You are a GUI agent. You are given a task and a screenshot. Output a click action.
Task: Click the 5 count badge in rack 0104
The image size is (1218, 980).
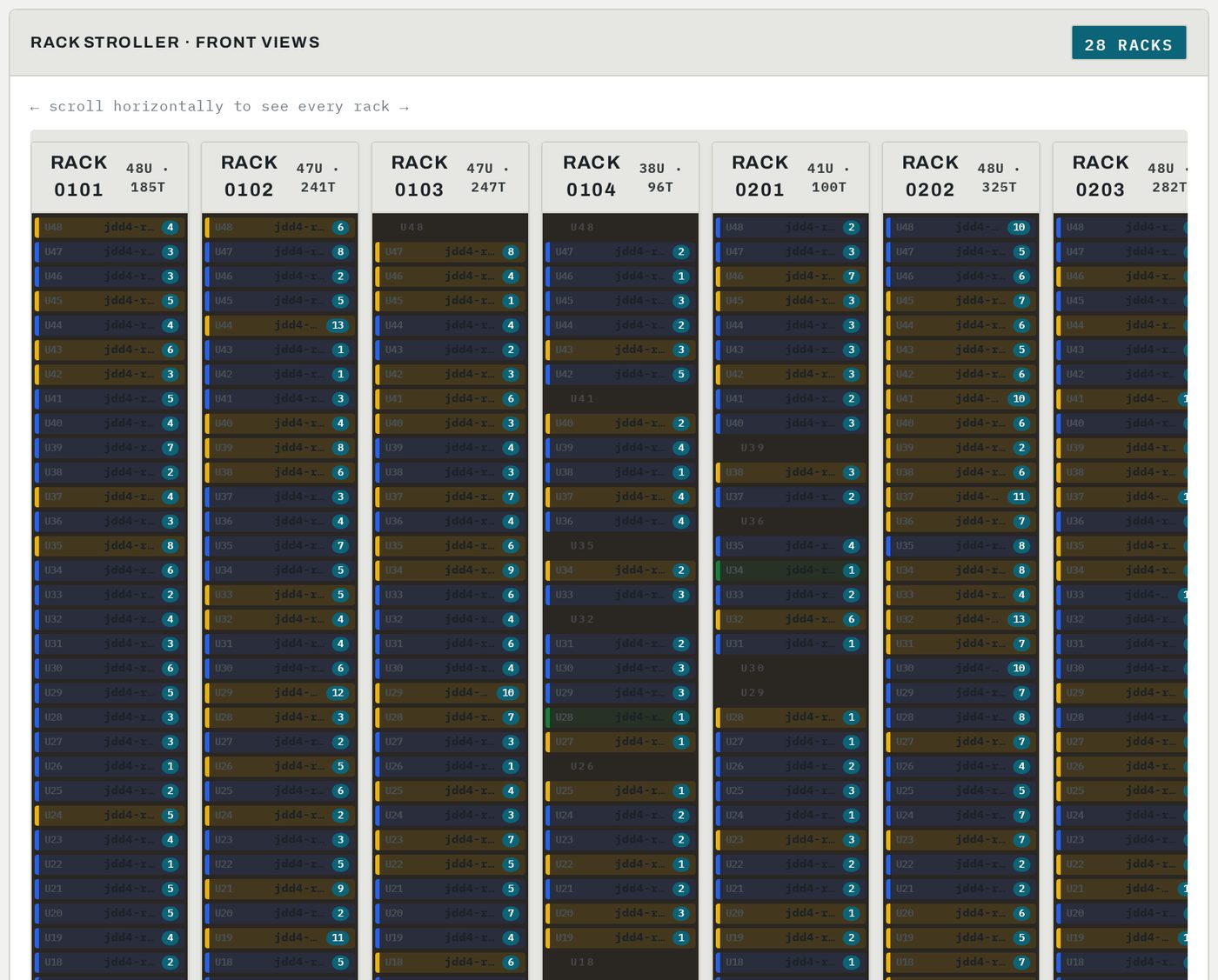(681, 375)
